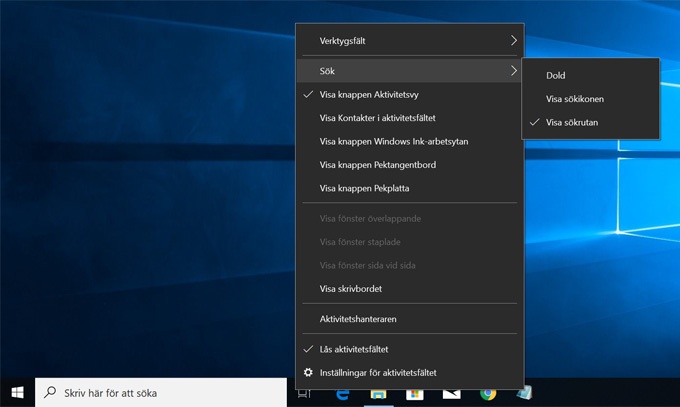
Task: Choose Dold in the Sök submenu
Action: pos(555,75)
